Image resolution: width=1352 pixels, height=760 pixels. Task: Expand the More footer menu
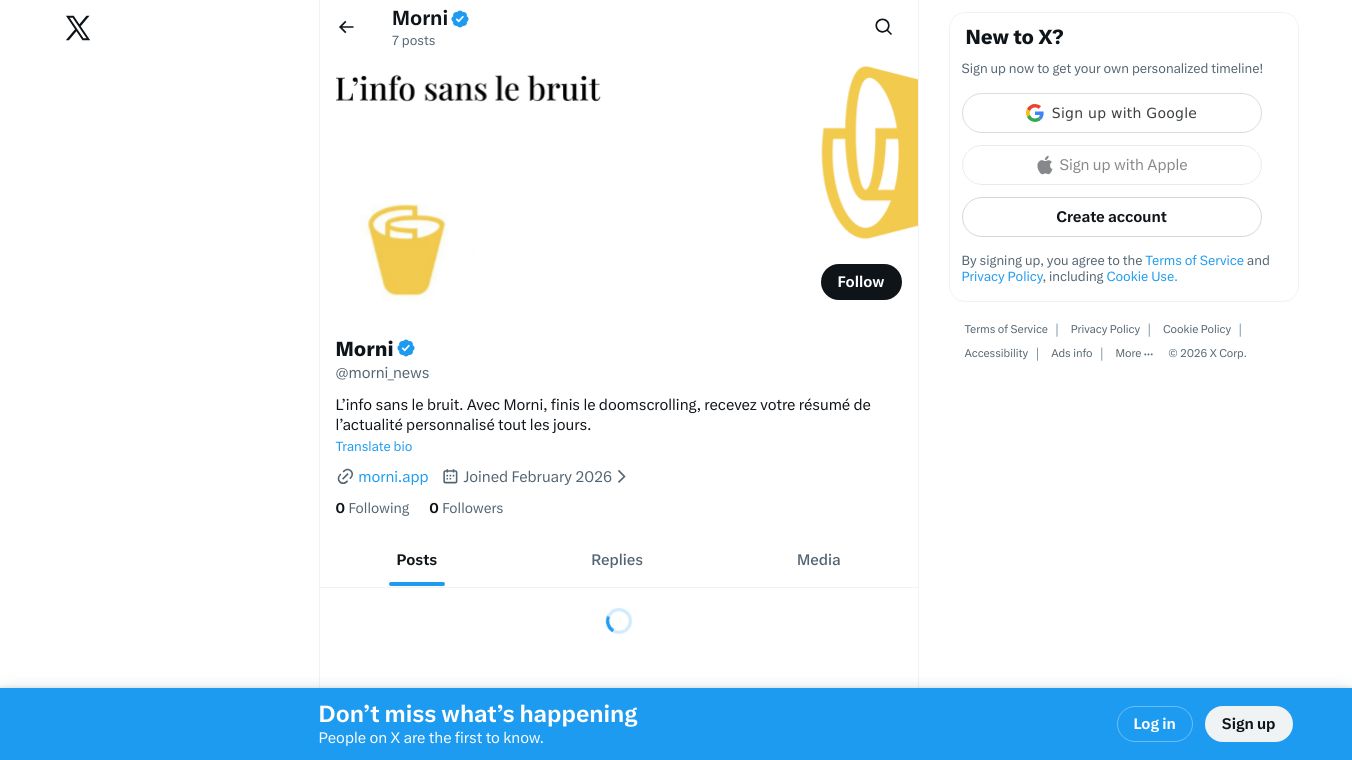[1134, 353]
